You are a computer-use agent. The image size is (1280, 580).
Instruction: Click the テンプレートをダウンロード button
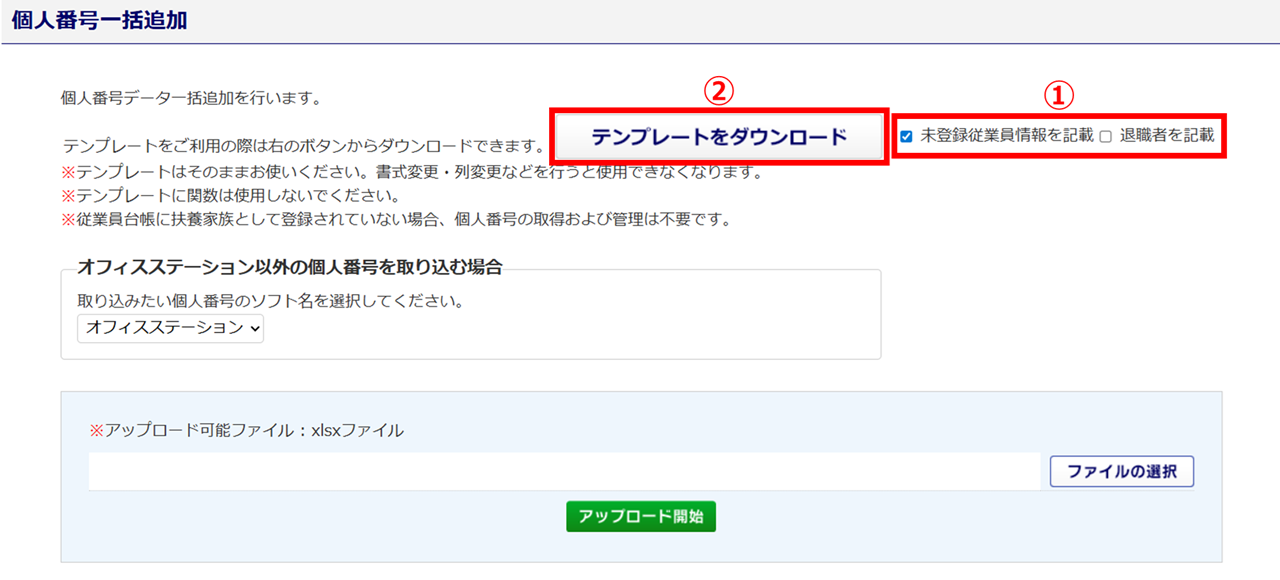click(719, 137)
